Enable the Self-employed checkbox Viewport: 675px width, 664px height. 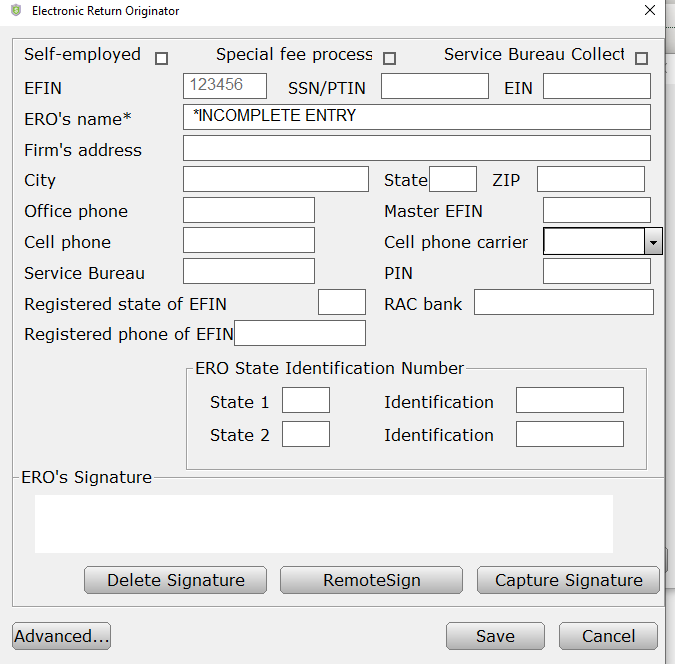[162, 58]
